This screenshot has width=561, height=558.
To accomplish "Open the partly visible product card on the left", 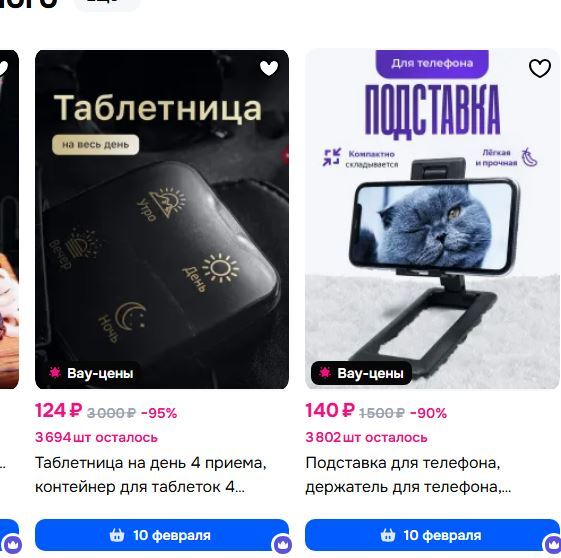I will point(9,219).
